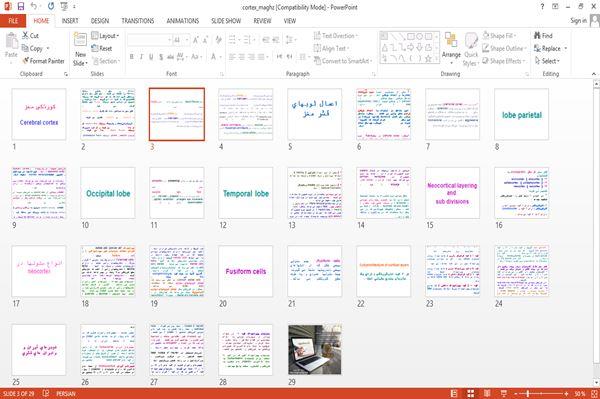Click the Find binoculars command
Screen dimensions: 600x399
(x=543, y=36)
